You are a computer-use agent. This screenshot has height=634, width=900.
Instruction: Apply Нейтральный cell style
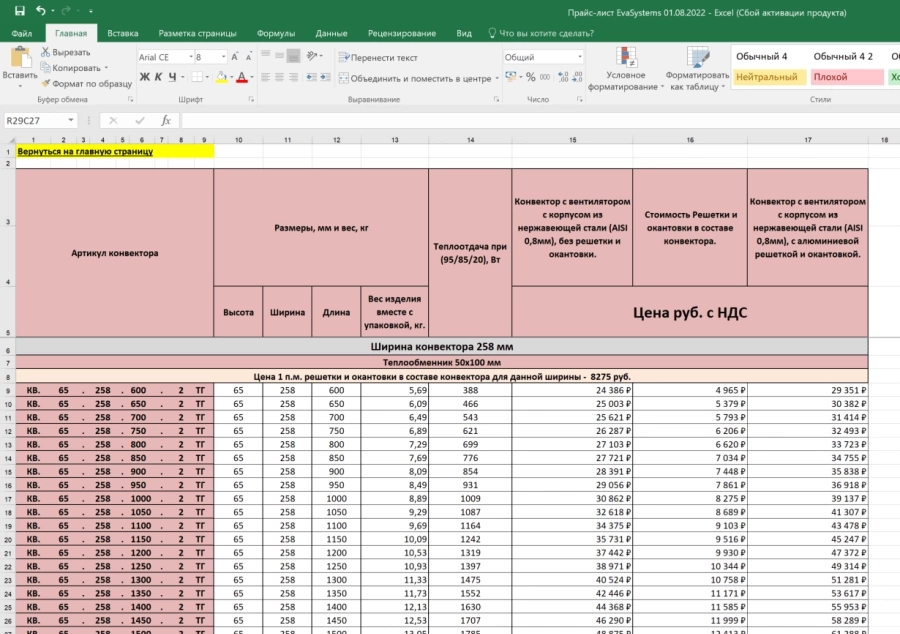click(x=769, y=77)
